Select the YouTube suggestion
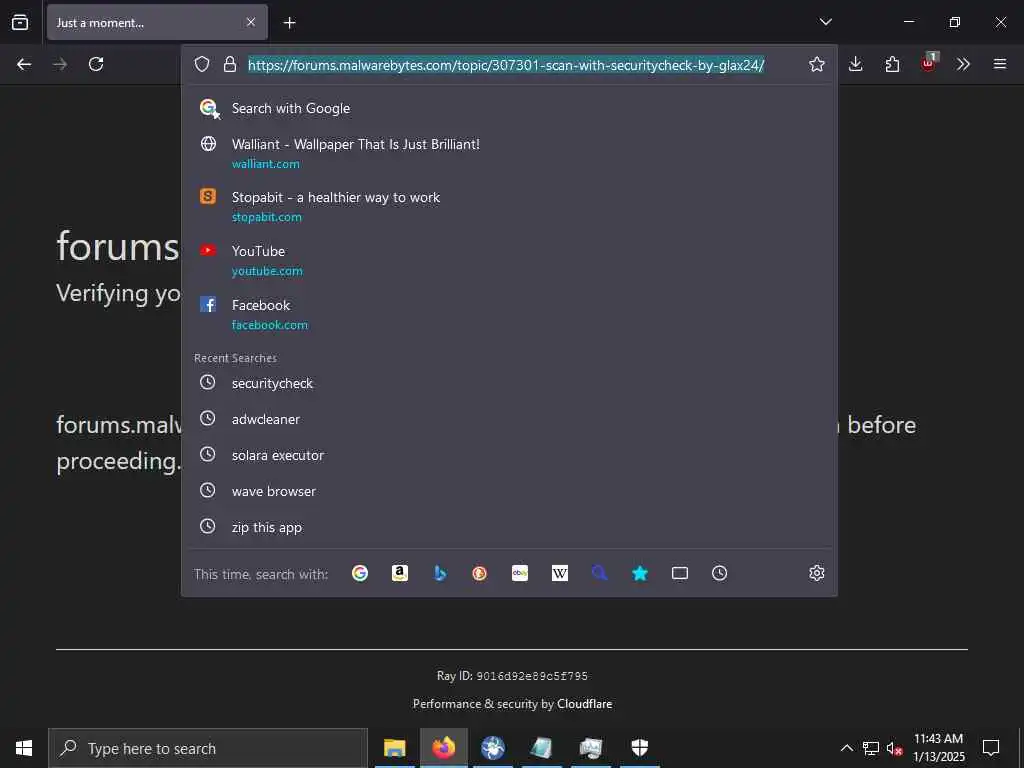The width and height of the screenshot is (1024, 768). (509, 260)
